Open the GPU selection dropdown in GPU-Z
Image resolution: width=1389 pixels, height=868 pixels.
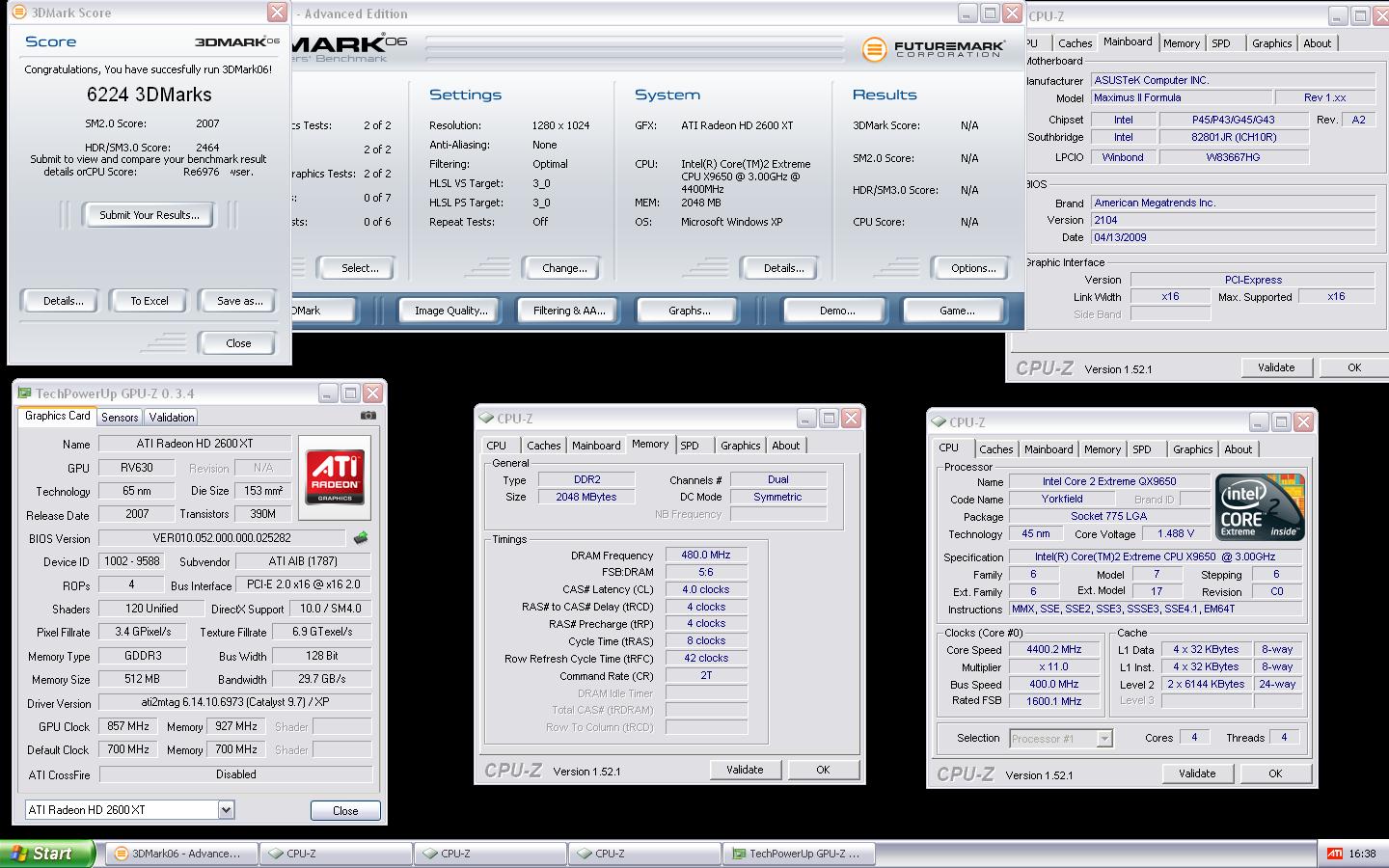[x=226, y=809]
